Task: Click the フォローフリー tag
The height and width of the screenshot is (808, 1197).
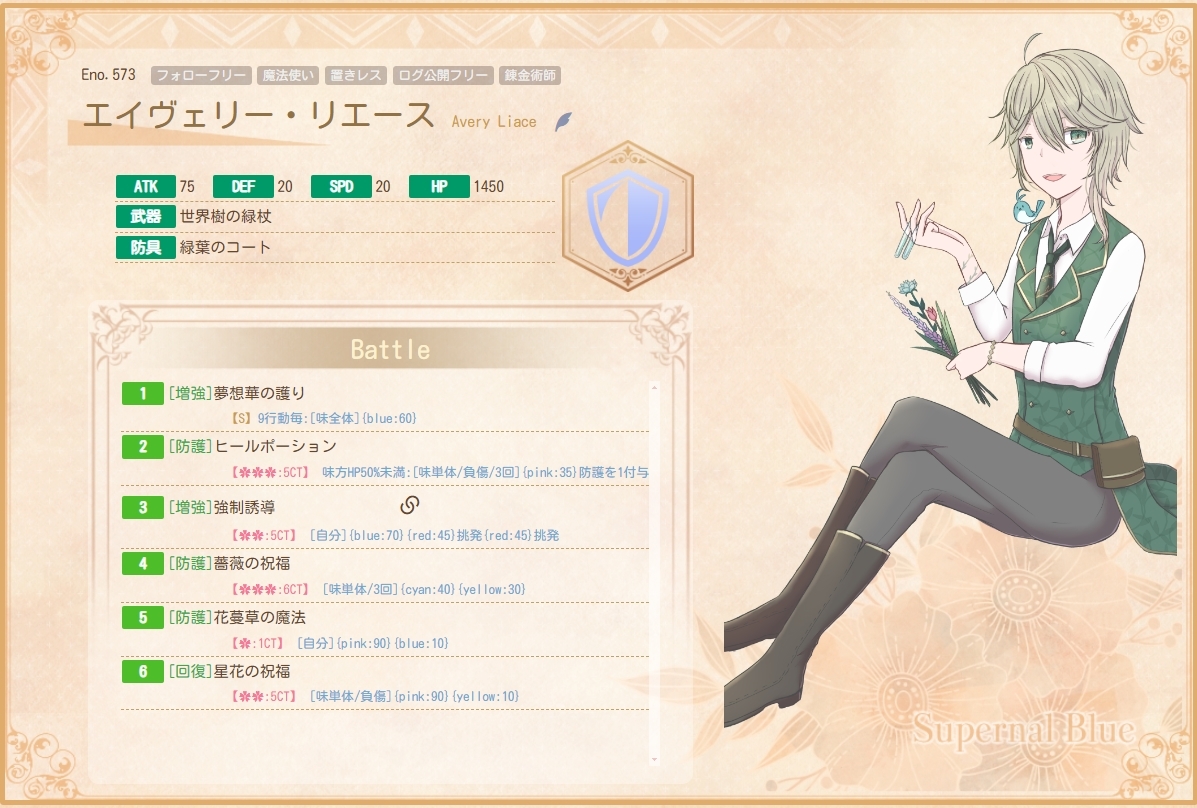Action: point(202,75)
